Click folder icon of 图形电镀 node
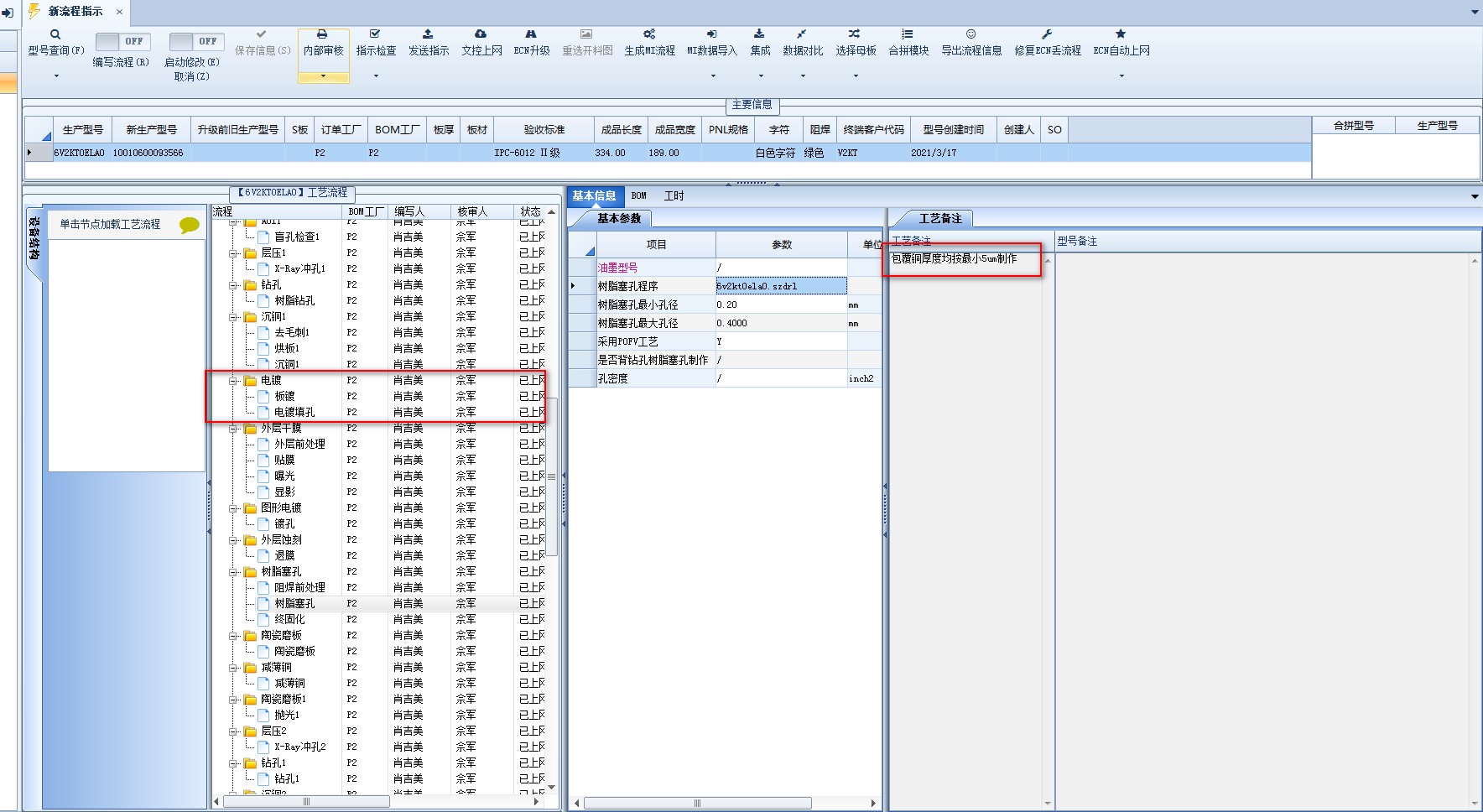The height and width of the screenshot is (812, 1483). (x=250, y=508)
